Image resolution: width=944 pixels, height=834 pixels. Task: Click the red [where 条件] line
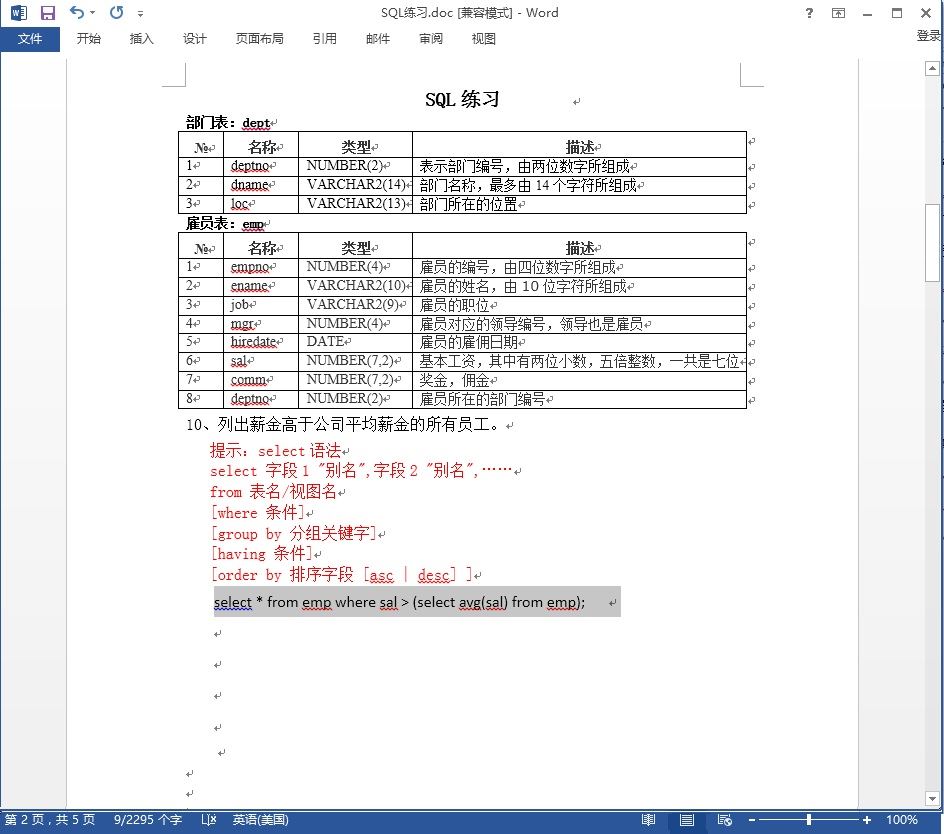(258, 513)
